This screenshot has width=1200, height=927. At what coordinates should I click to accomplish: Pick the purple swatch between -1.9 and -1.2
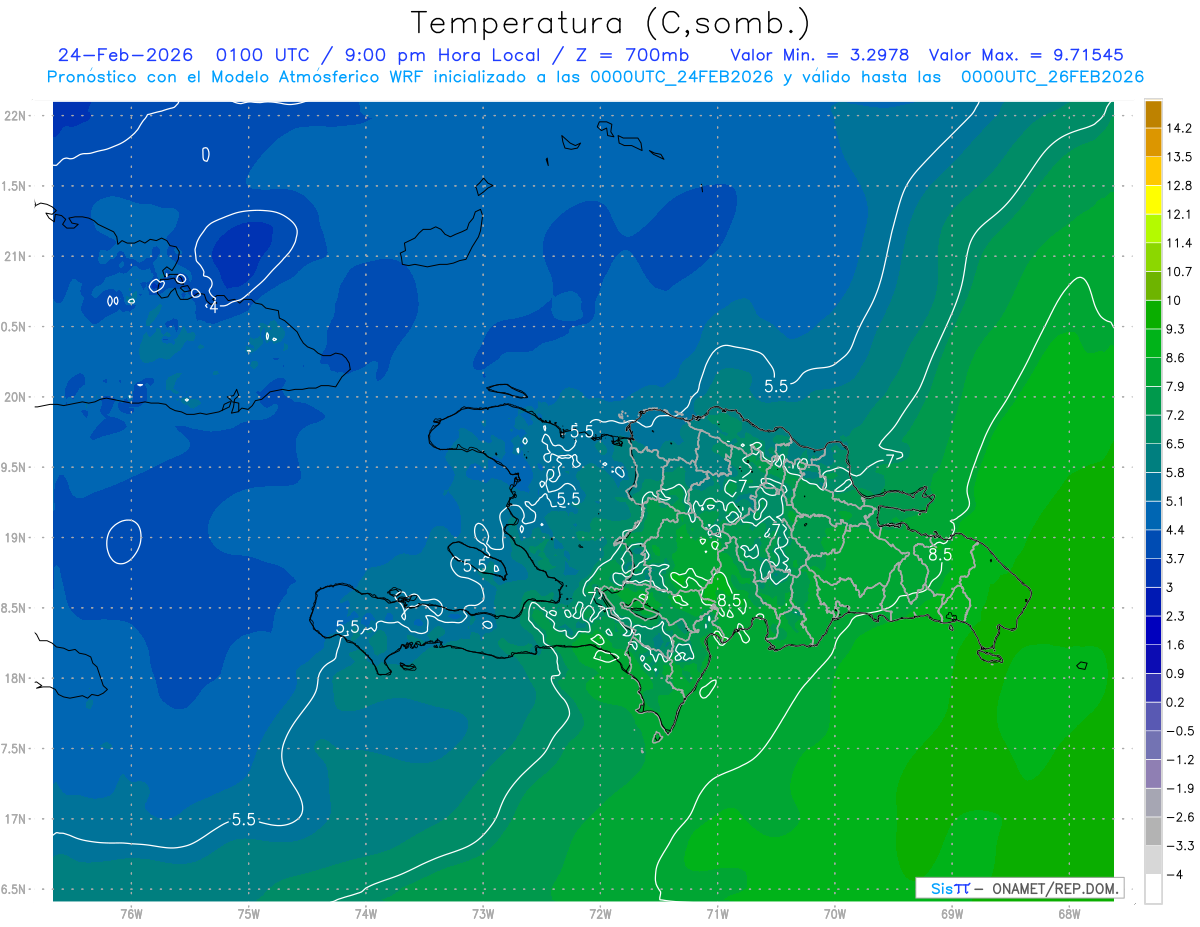tap(1153, 774)
